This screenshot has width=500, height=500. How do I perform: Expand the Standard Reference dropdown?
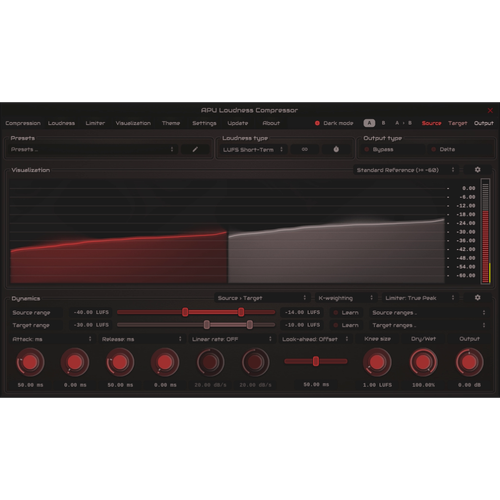pos(406,170)
